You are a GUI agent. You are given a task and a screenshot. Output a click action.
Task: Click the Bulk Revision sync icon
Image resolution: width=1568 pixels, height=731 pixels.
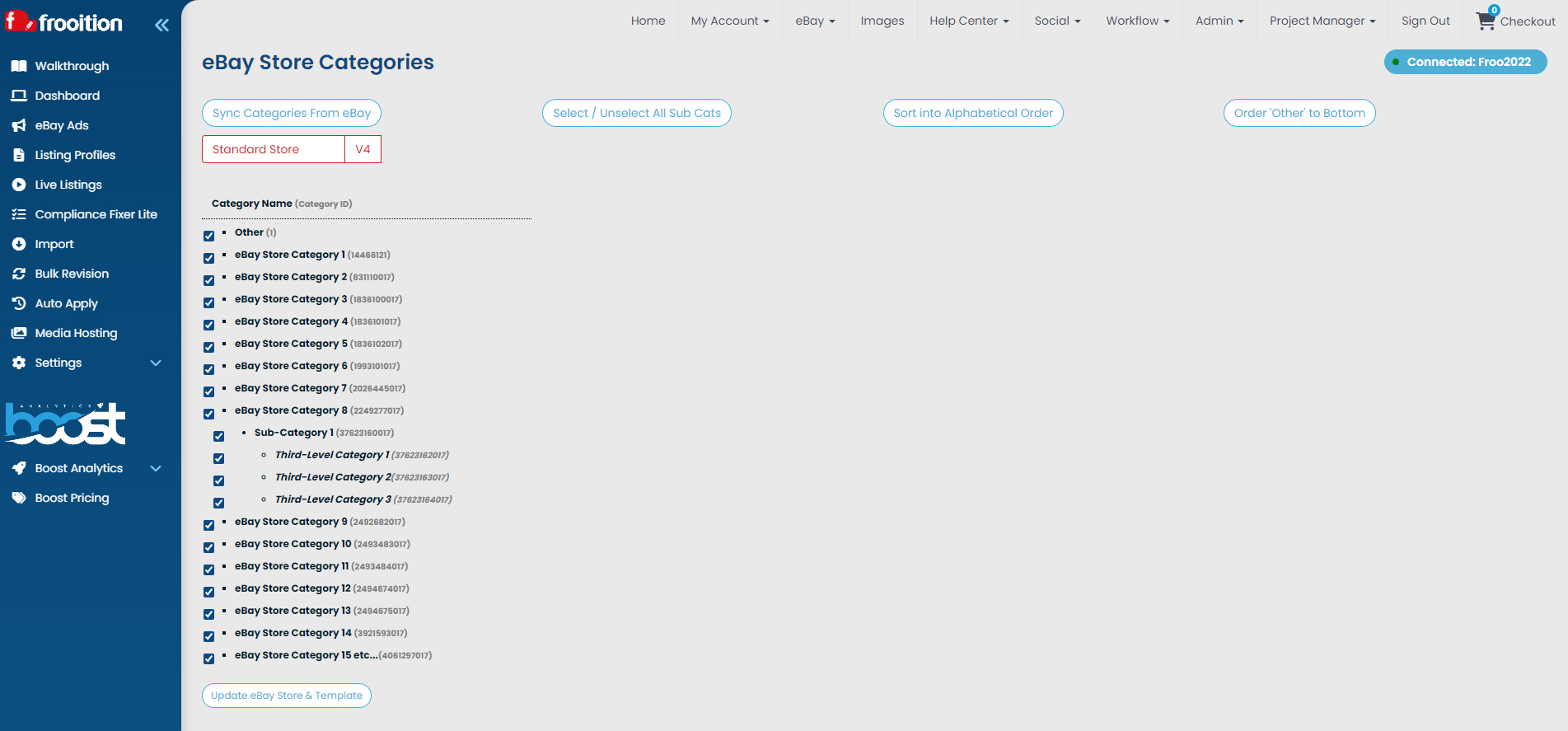tap(19, 274)
